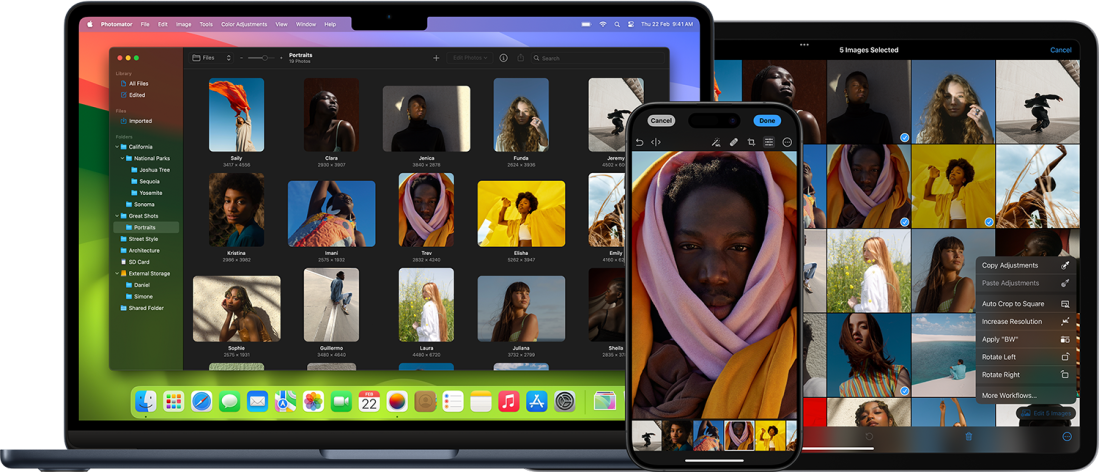Tap the blue Done button on iPhone
The width and height of the screenshot is (1099, 472).
(x=767, y=120)
